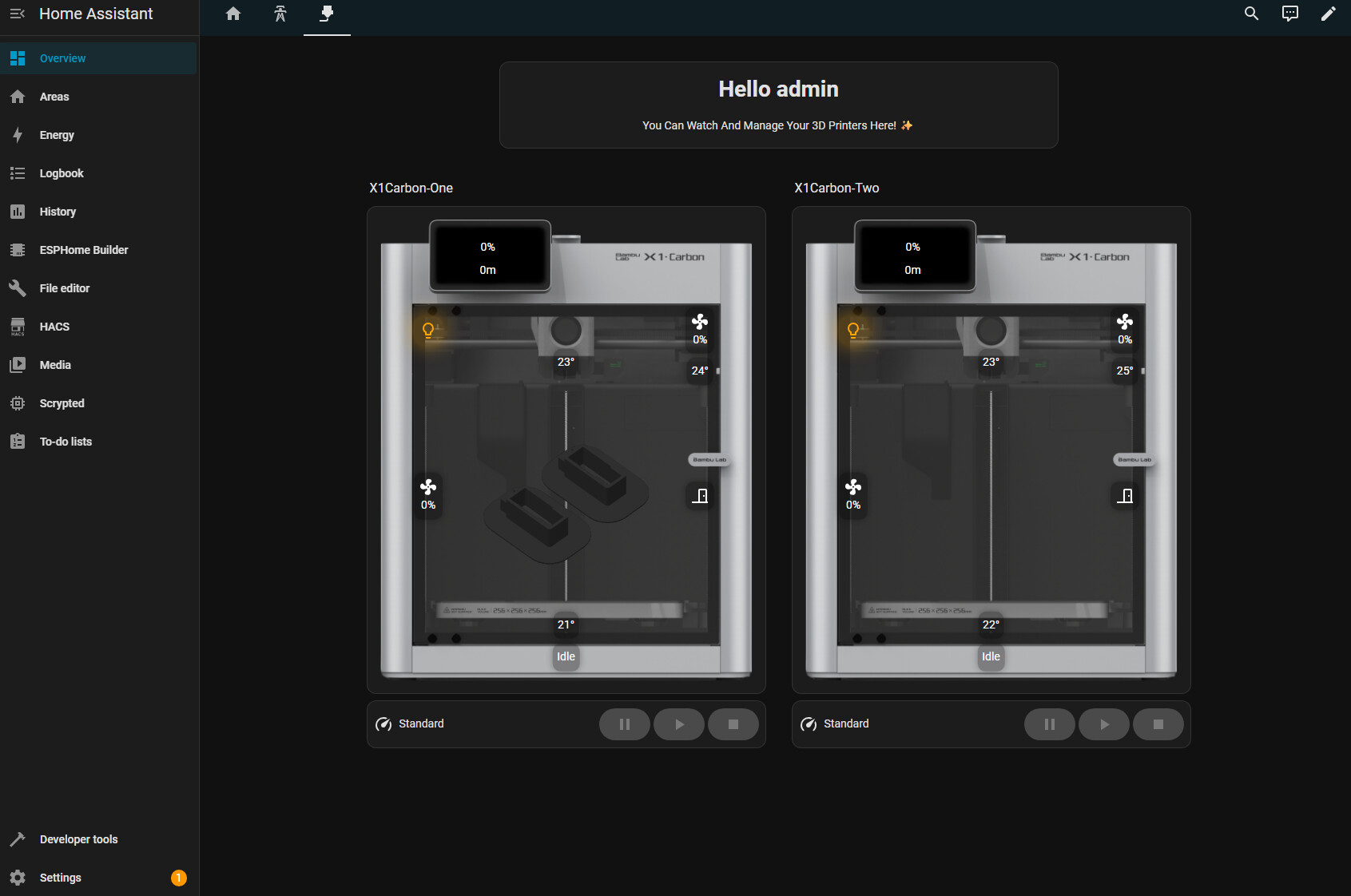This screenshot has width=1351, height=896.
Task: Click the 25° chamber temperature on X1Carbon-Two
Action: pos(1125,371)
